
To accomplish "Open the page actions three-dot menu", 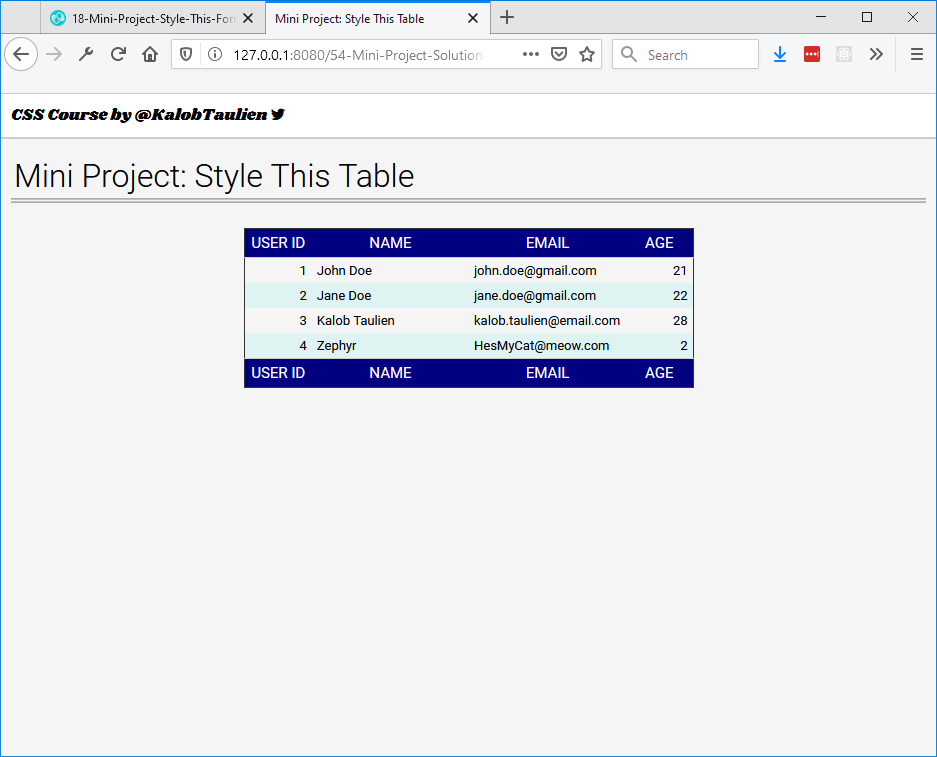I will click(x=531, y=54).
